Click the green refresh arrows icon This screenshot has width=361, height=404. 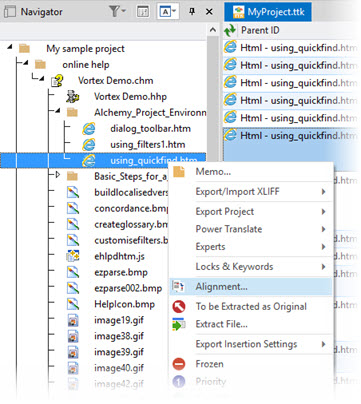(230, 31)
